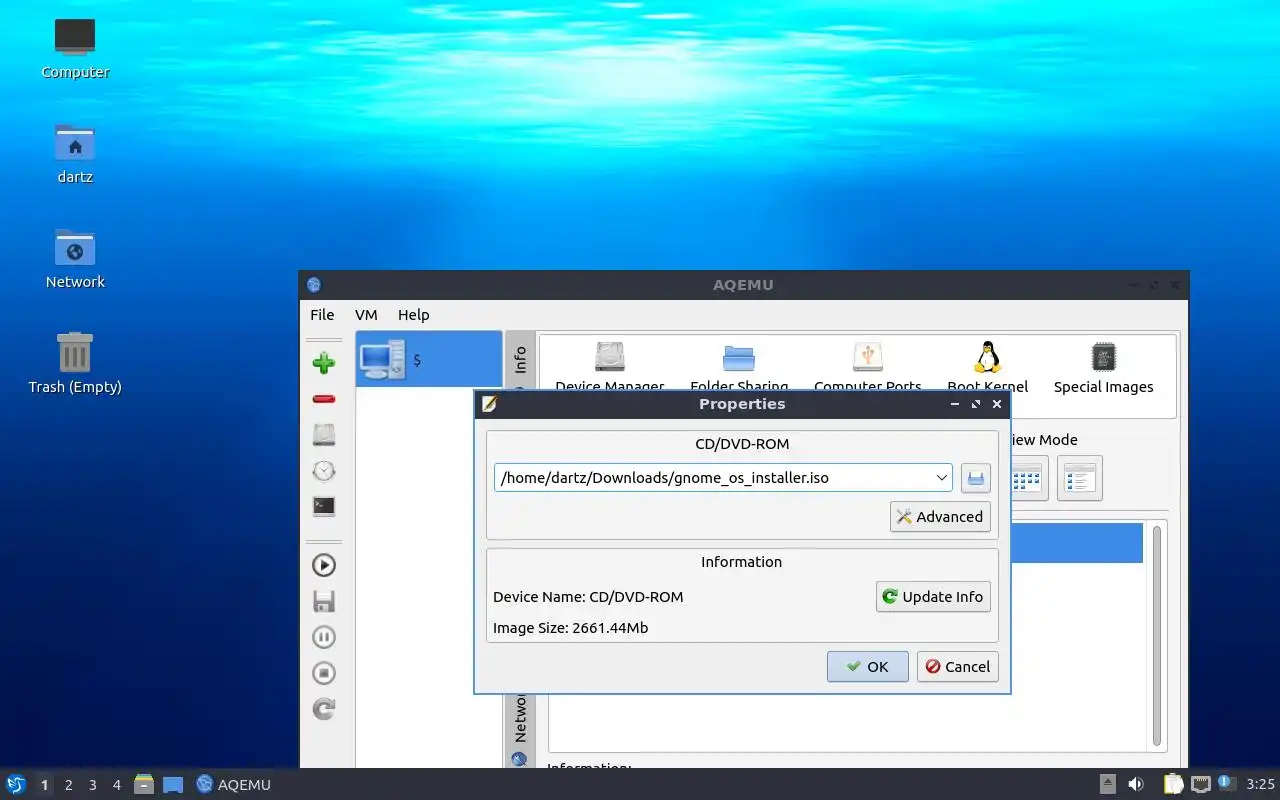Switch to workspace 3

point(92,785)
